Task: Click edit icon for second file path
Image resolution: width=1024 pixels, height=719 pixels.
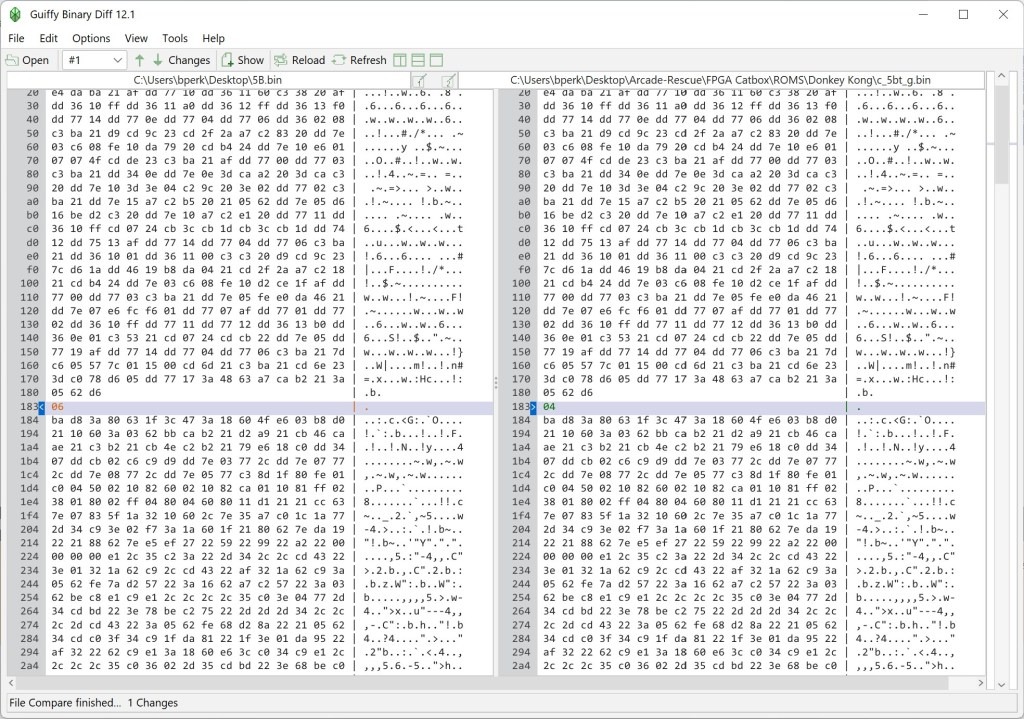Action: tap(449, 80)
